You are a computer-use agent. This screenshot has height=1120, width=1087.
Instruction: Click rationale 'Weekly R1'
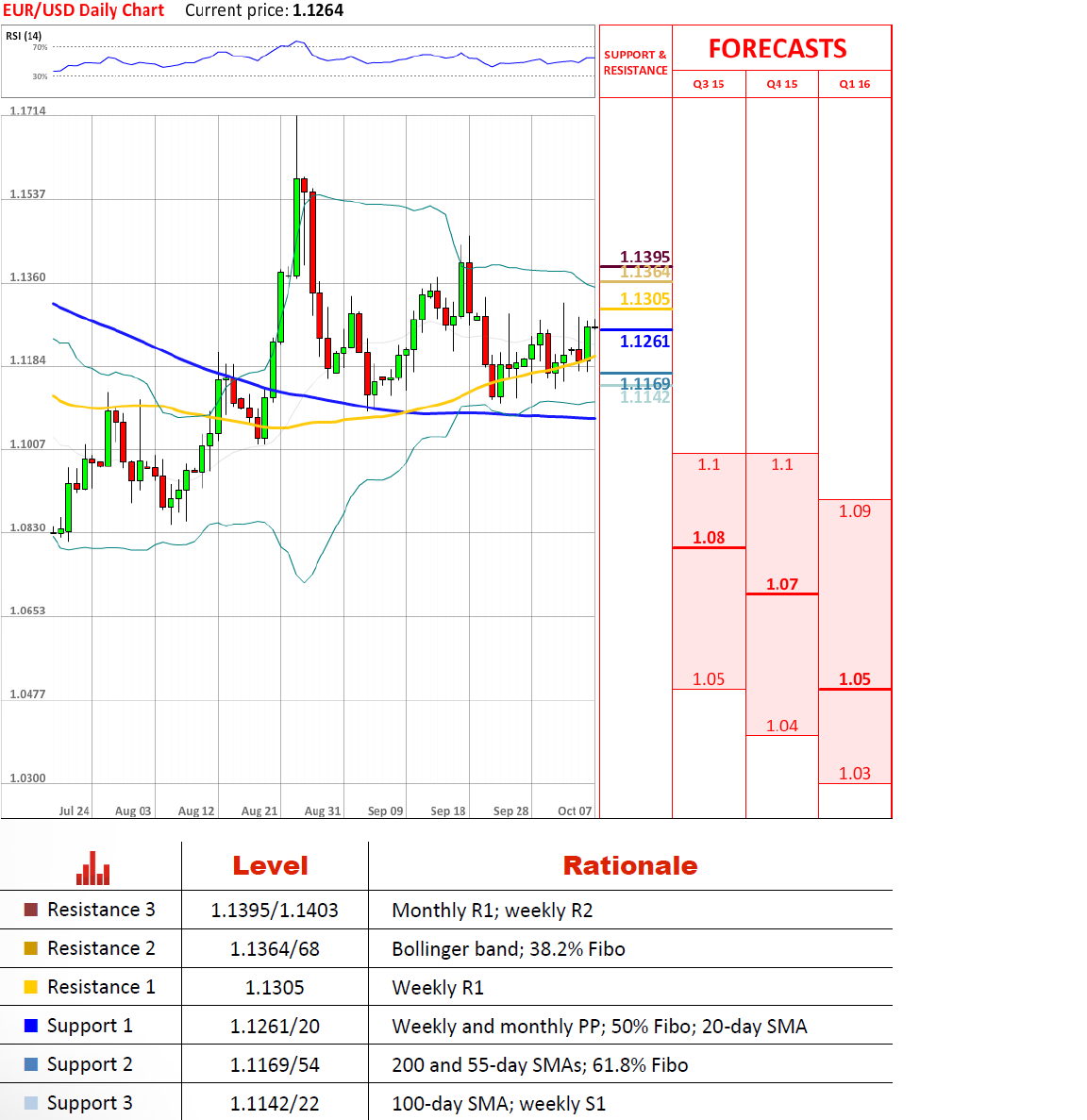(438, 988)
